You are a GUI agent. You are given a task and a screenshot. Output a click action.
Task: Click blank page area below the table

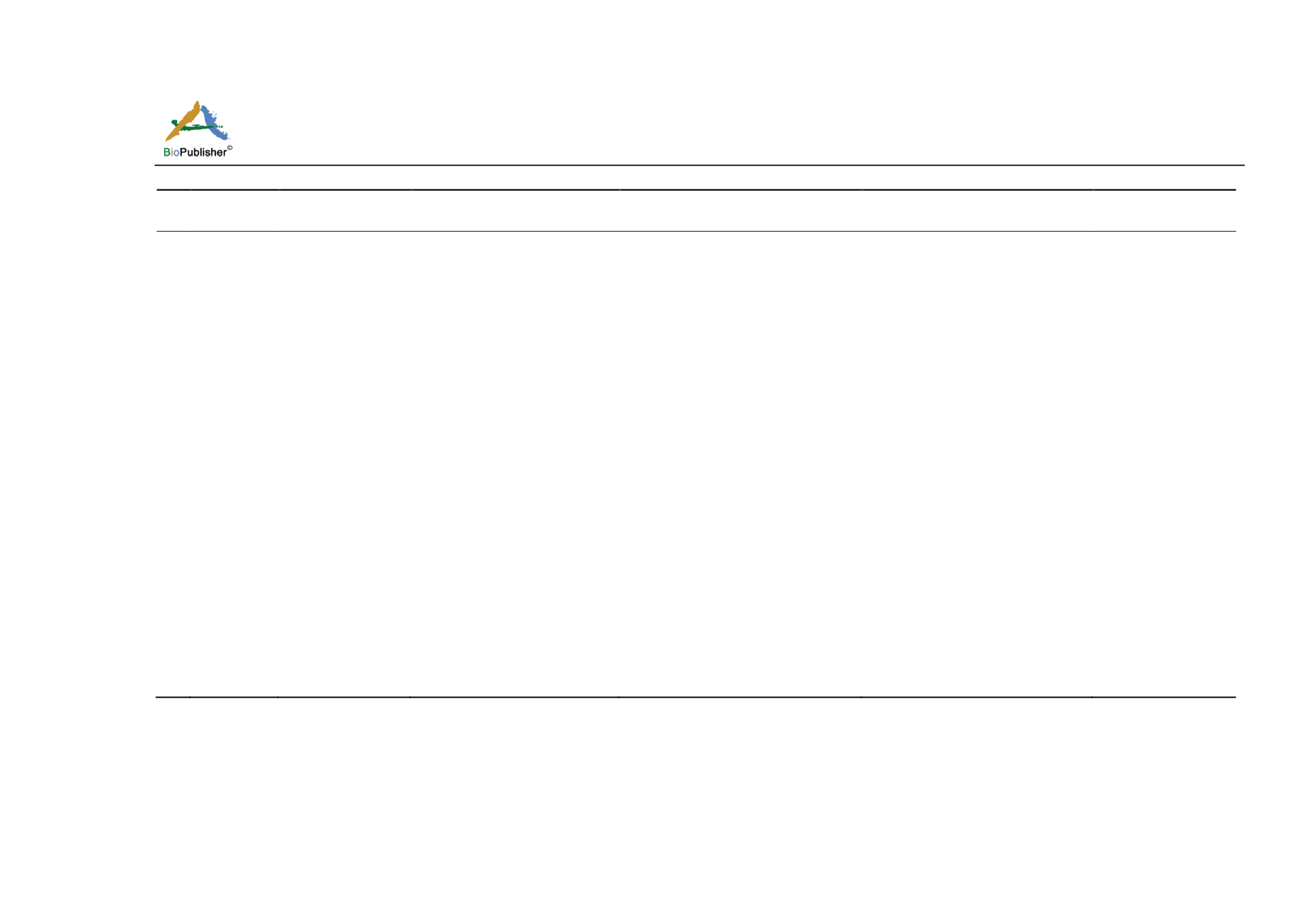click(696, 807)
